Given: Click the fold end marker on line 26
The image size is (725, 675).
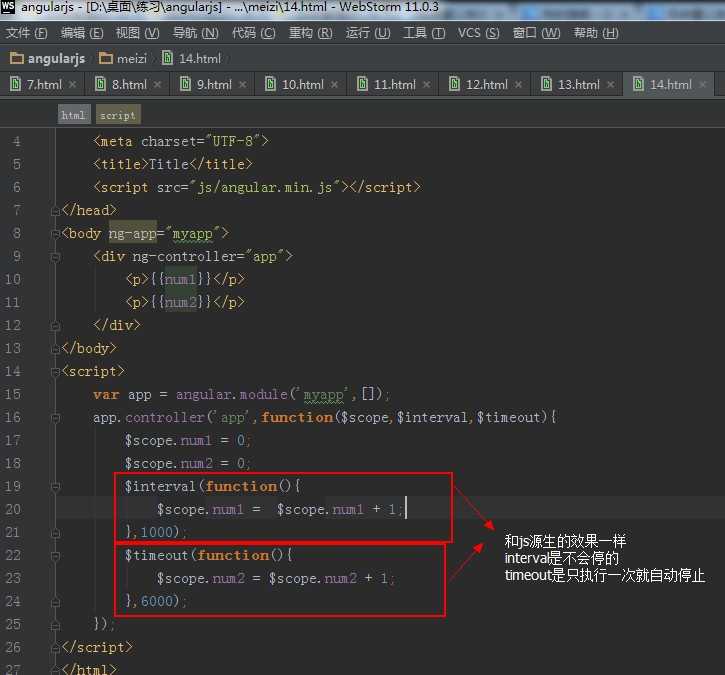Looking at the screenshot, I should (55, 648).
